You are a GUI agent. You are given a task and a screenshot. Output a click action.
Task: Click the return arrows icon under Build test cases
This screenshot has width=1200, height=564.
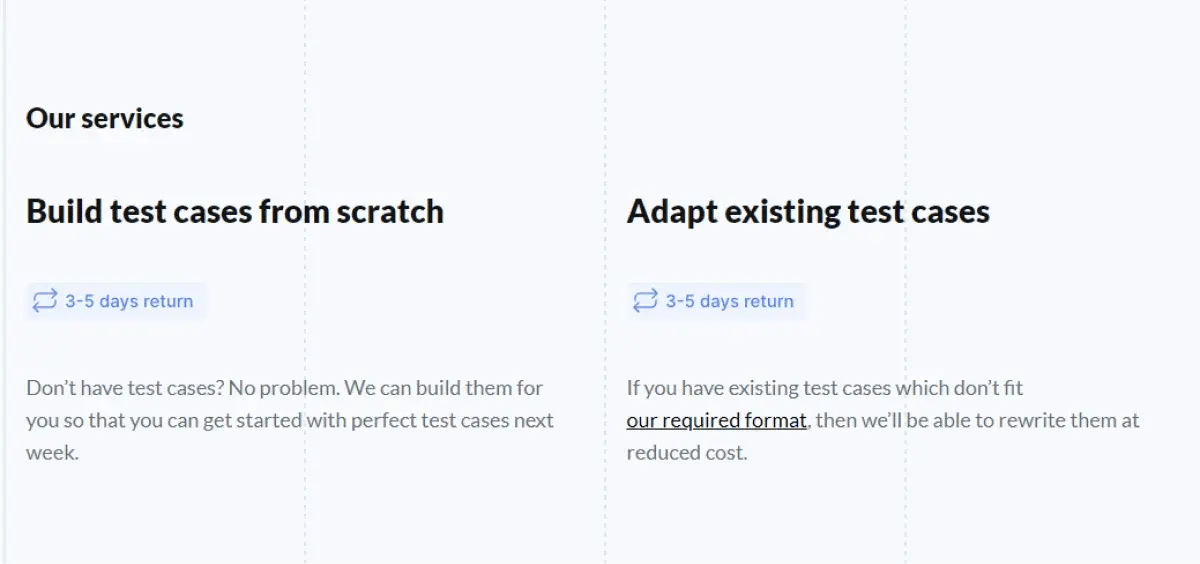[45, 301]
